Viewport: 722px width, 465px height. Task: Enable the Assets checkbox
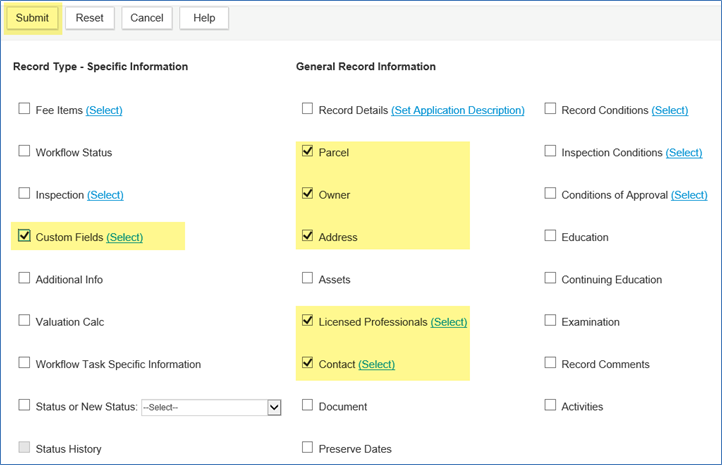coord(307,279)
